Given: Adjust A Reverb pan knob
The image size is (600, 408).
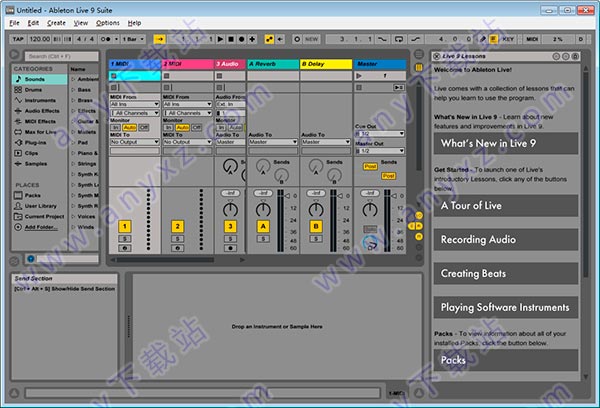Looking at the screenshot, I should [263, 209].
